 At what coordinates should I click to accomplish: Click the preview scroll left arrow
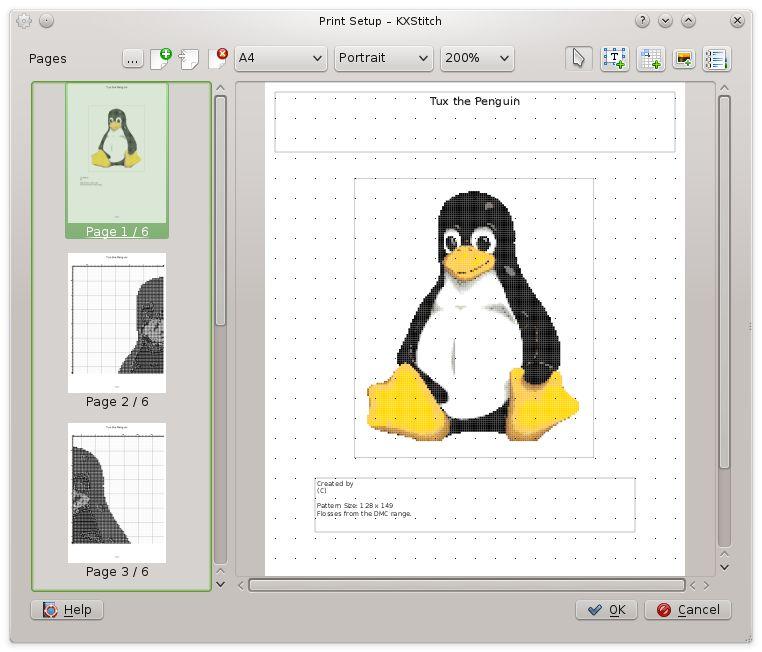(241, 585)
